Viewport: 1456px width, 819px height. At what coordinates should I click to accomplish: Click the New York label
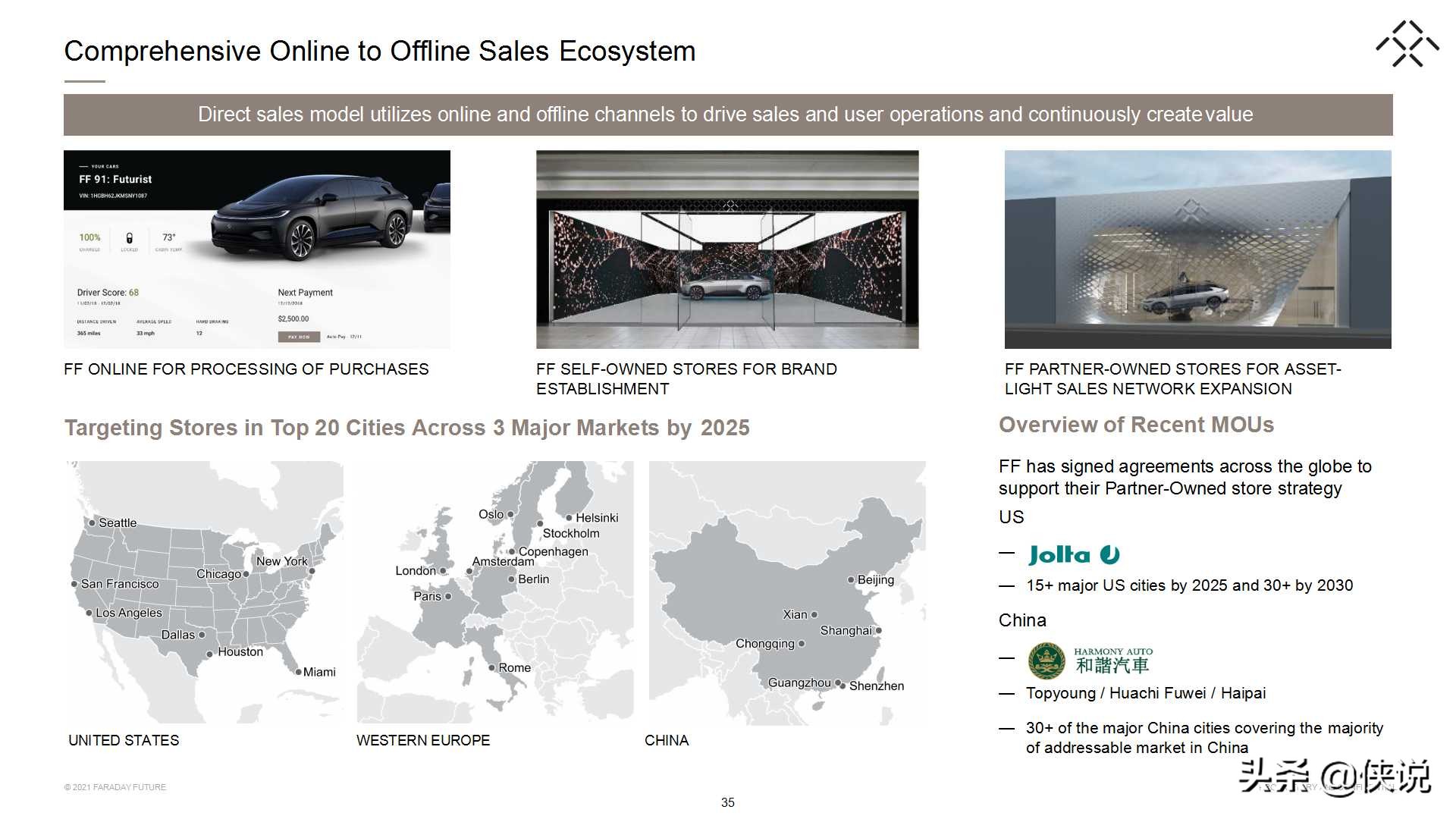282,561
